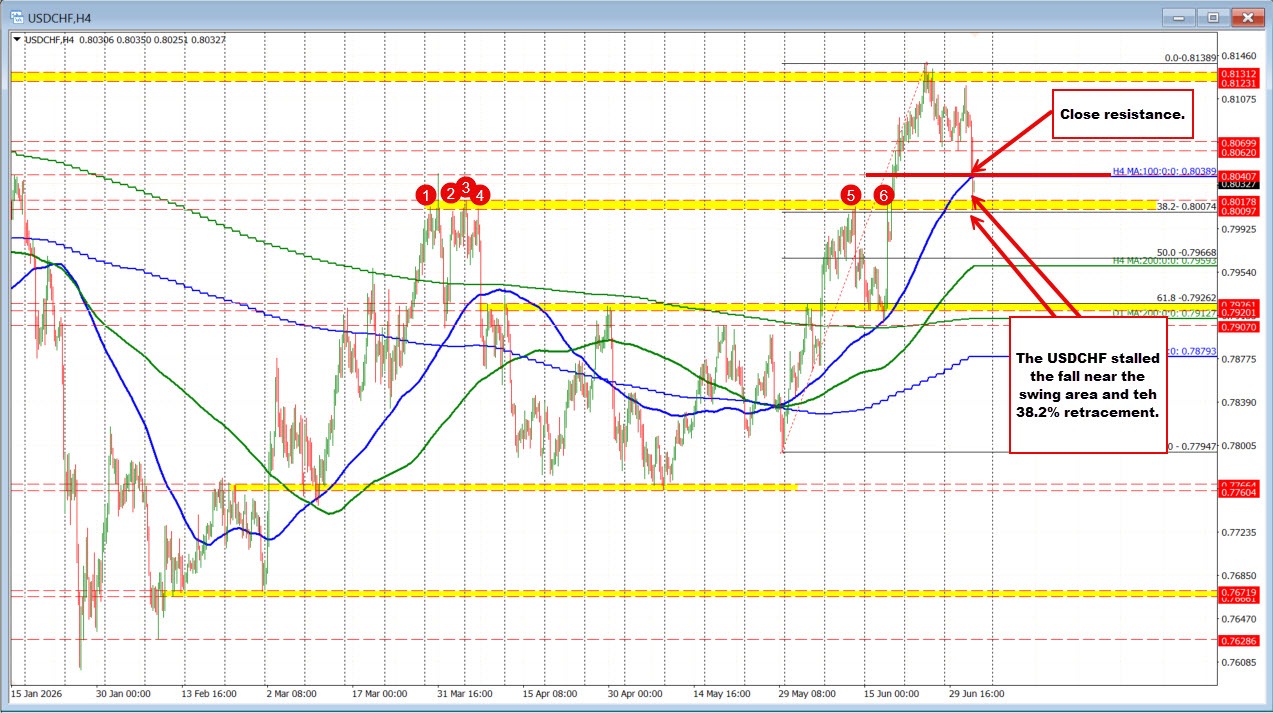Click the 30 Apr 00:00 time axis label
The height and width of the screenshot is (713, 1273).
[x=636, y=692]
